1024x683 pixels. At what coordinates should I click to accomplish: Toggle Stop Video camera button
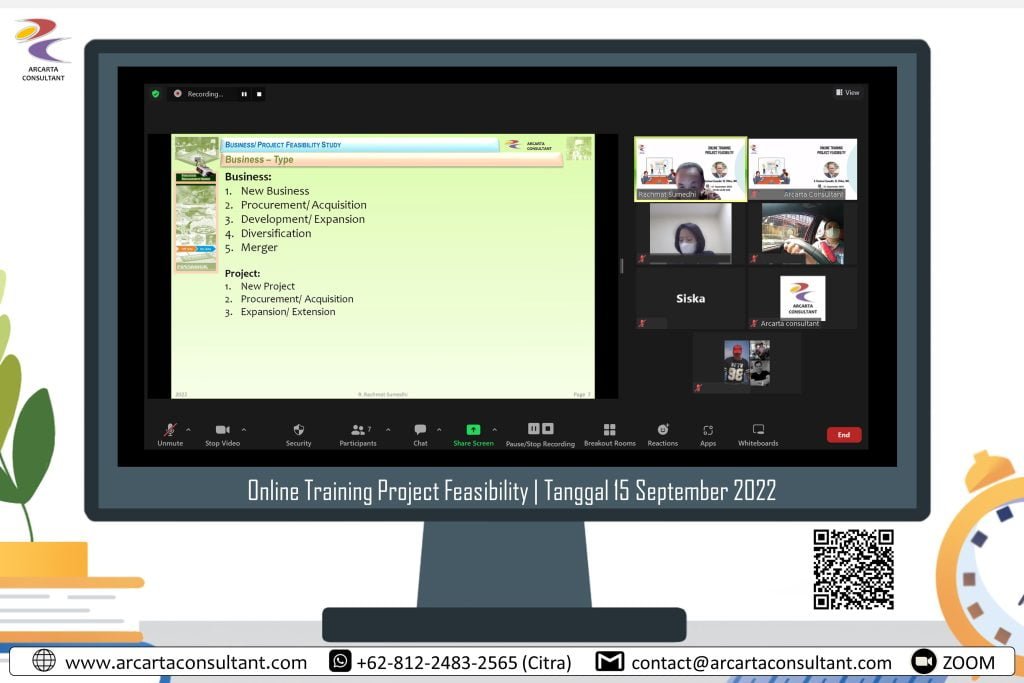pyautogui.click(x=222, y=430)
